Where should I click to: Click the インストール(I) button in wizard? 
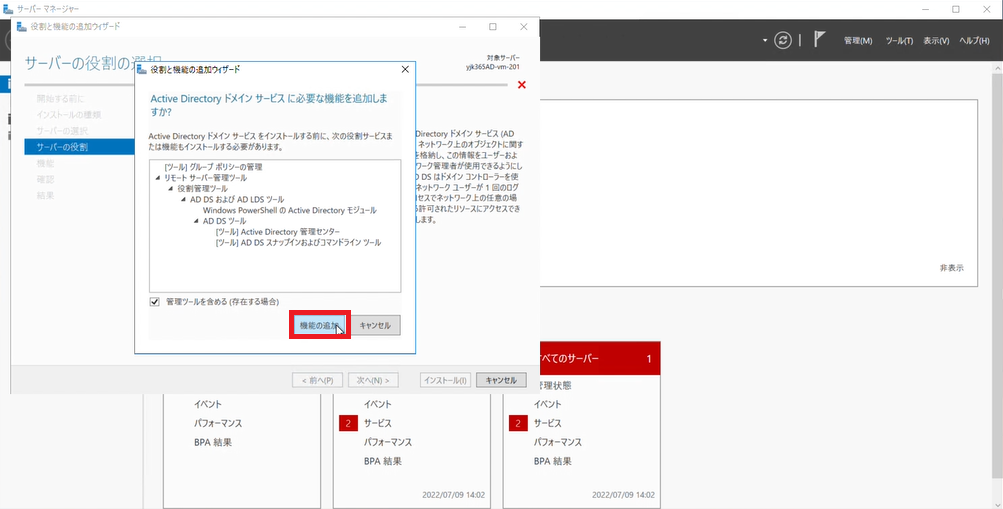coord(446,380)
